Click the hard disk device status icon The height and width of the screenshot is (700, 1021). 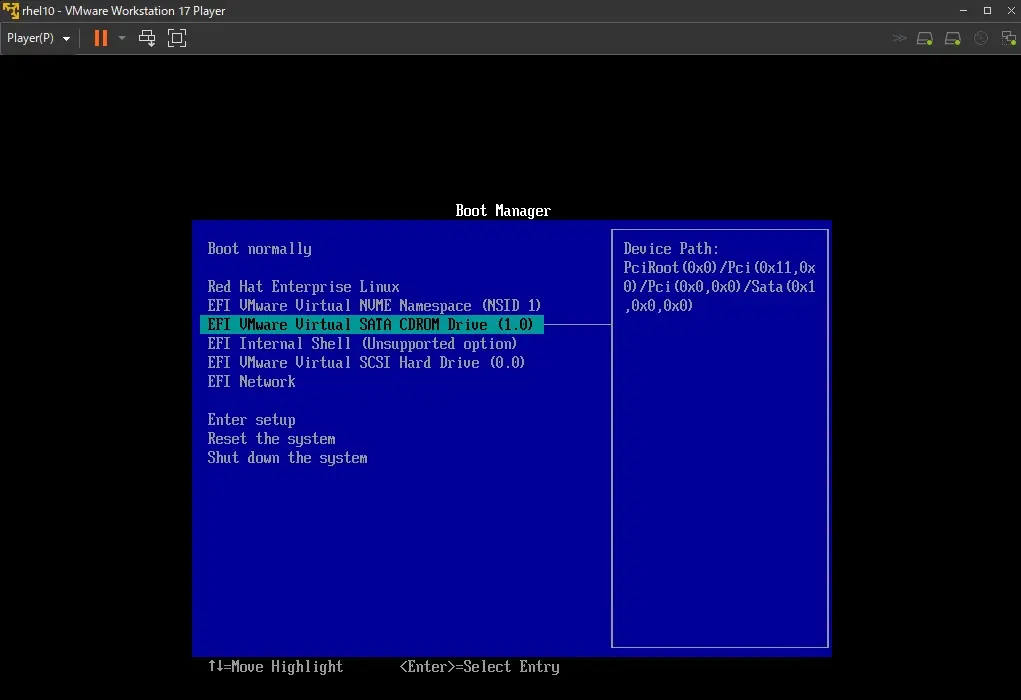(x=924, y=38)
